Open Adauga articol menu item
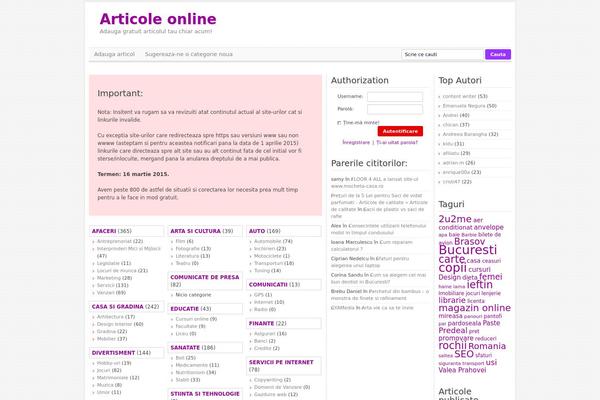This screenshot has width=600, height=400. tap(114, 54)
